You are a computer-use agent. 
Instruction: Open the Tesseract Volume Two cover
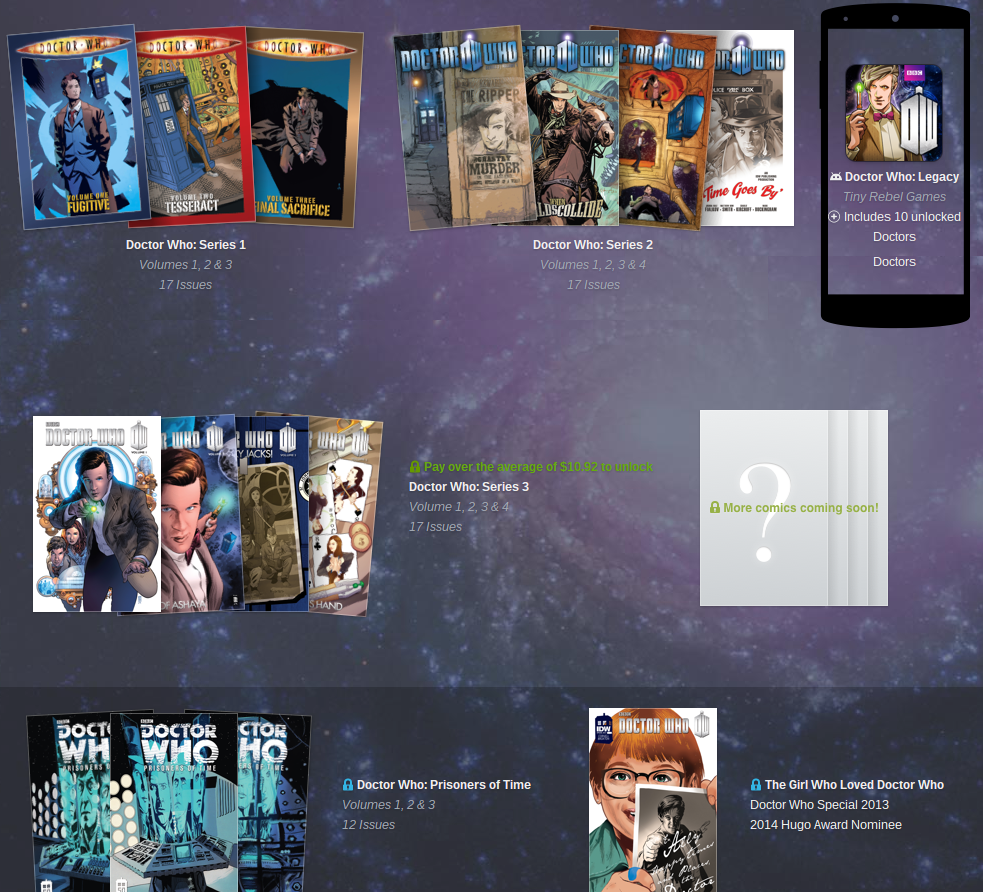point(197,127)
